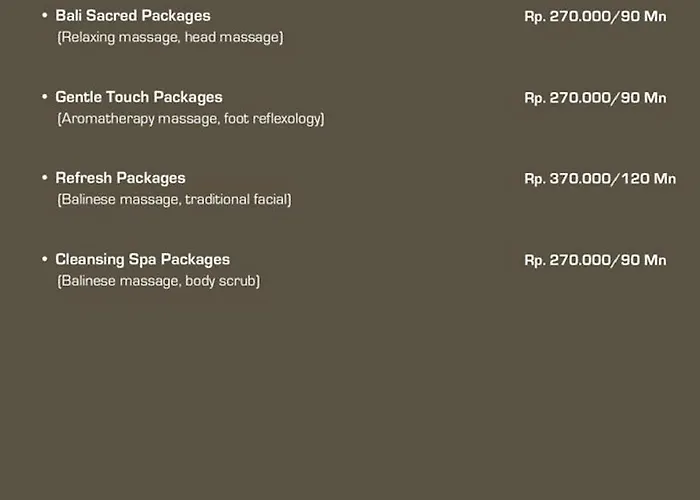Click the Bali Sacred price Rp. 270.000/90 Mn
This screenshot has width=700, height=500.
595,17
